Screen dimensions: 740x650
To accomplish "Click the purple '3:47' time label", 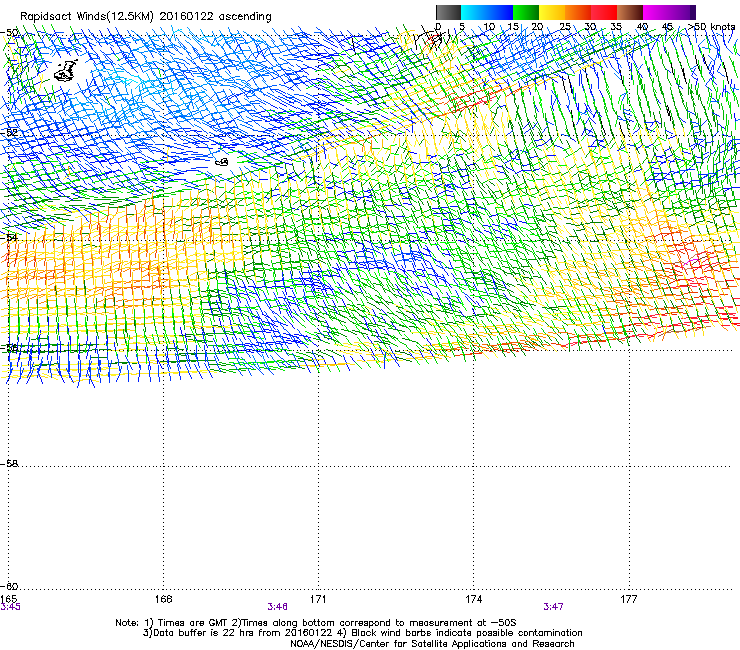I will point(553,607).
